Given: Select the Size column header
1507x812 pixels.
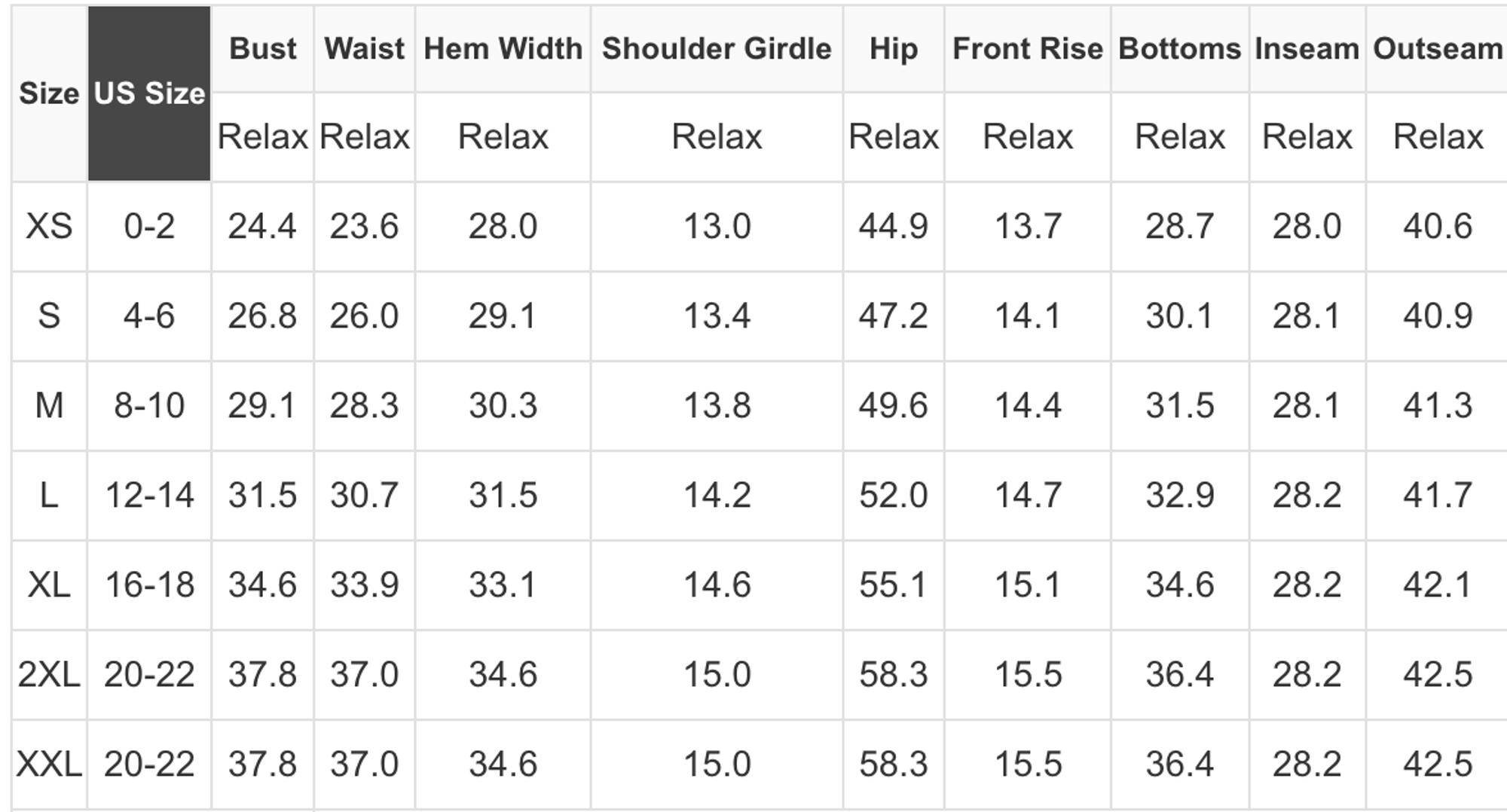Looking at the screenshot, I should (49, 93).
